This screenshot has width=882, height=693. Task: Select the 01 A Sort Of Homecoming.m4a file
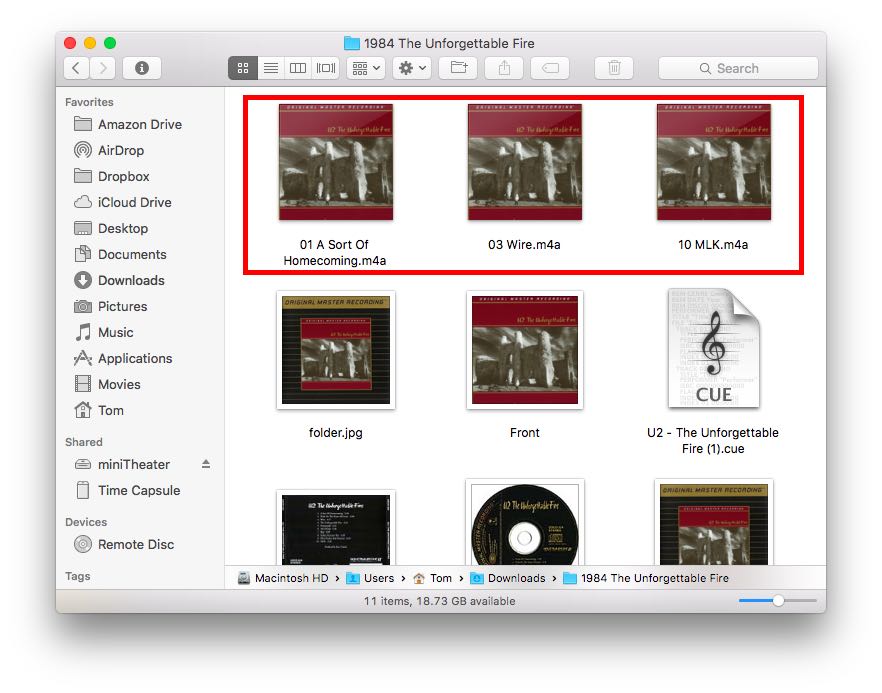coord(336,162)
